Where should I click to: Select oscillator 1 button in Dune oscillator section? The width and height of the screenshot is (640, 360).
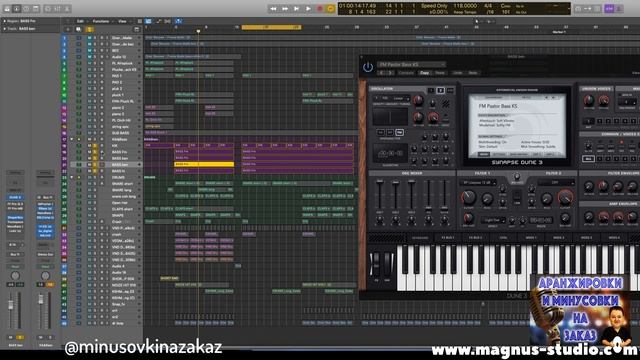(431, 90)
